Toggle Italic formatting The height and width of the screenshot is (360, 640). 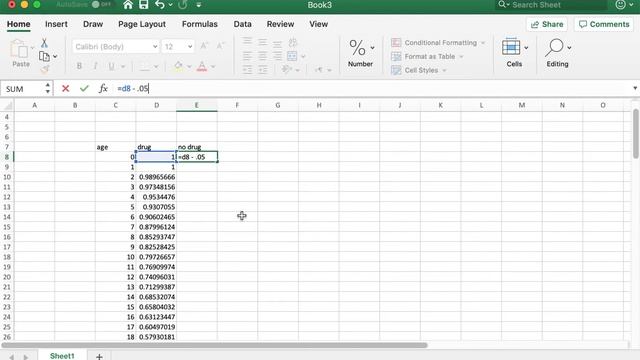tap(95, 66)
